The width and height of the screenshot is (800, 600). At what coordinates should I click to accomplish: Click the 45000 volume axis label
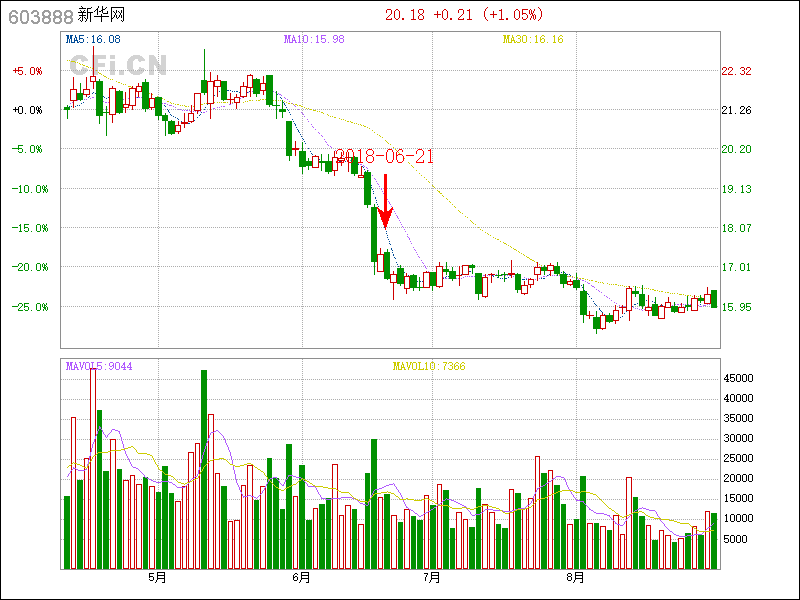point(740,378)
